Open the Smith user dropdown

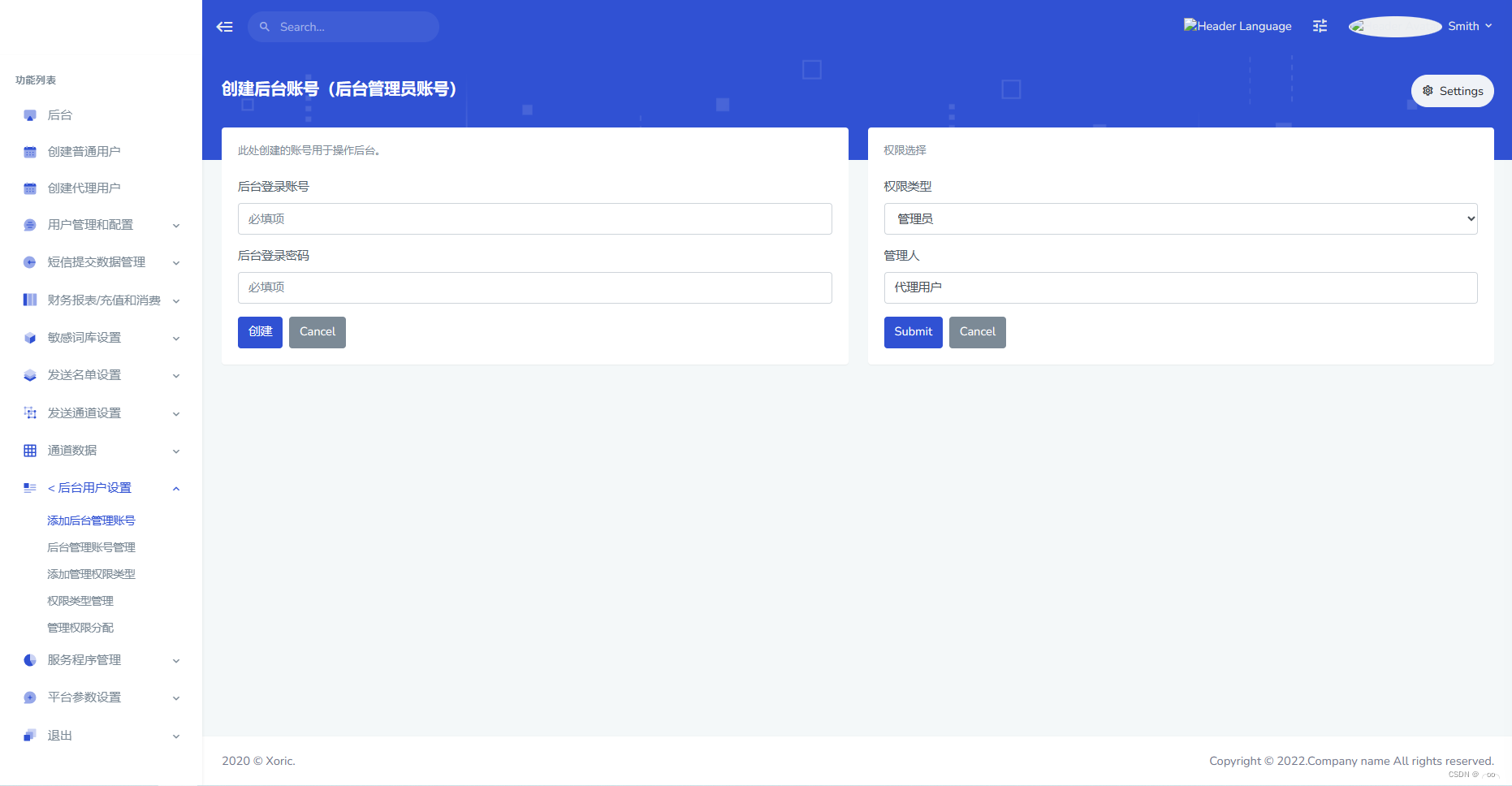tap(1471, 26)
